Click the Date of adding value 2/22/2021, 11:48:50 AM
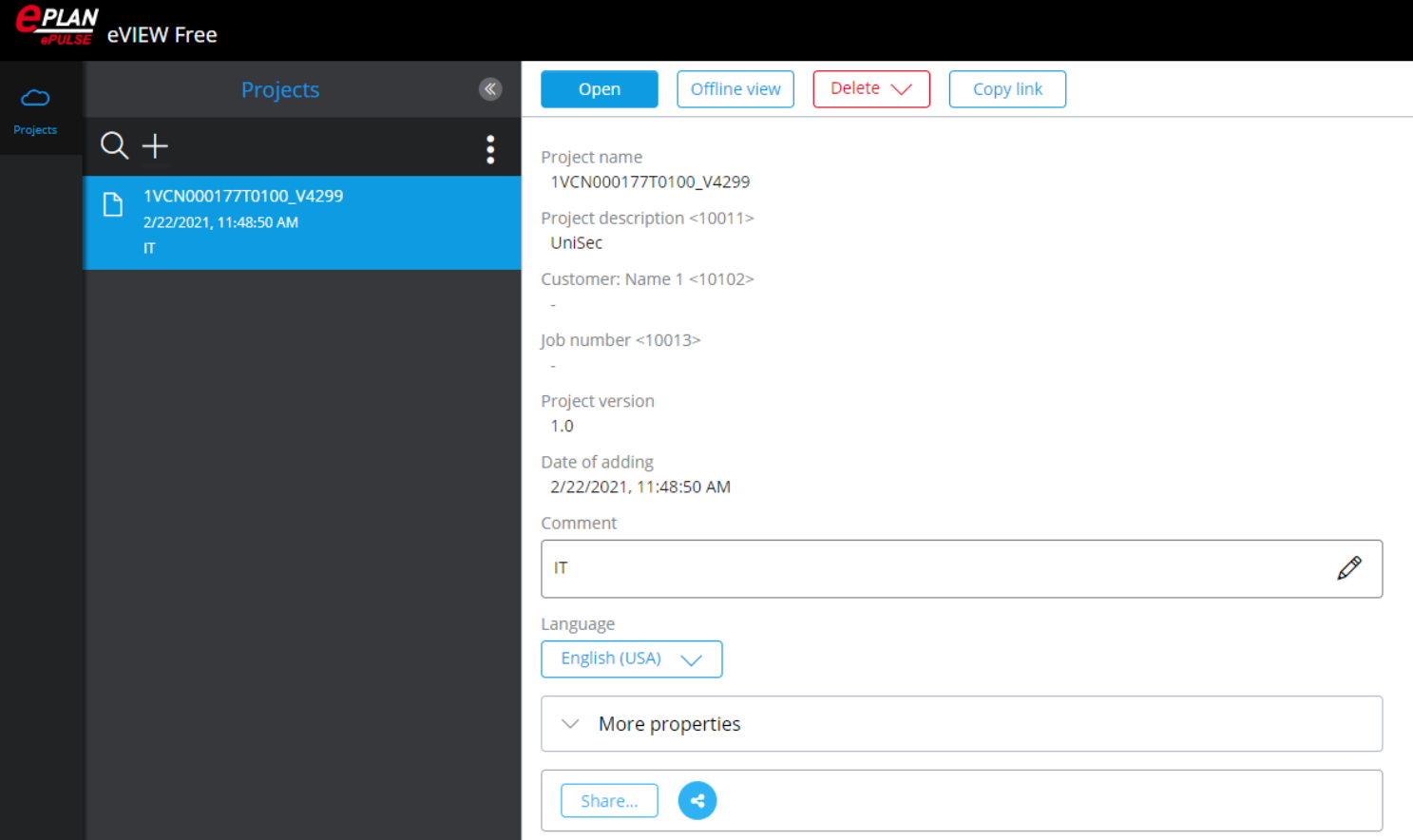 click(640, 487)
